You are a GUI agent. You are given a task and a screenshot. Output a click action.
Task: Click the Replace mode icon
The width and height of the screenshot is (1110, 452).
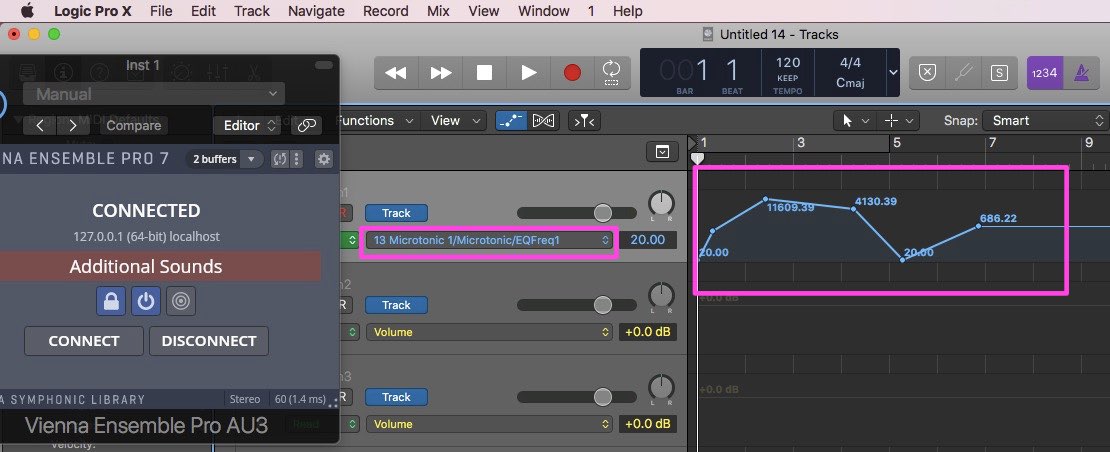click(927, 72)
